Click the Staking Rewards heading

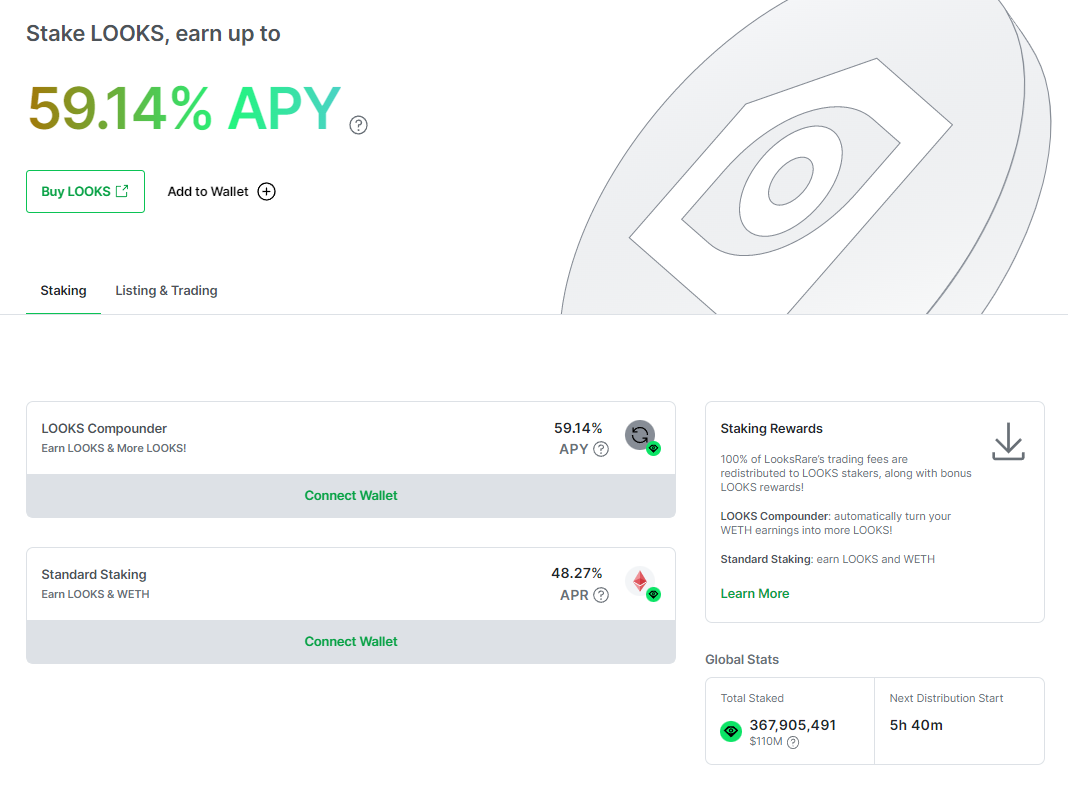[772, 428]
